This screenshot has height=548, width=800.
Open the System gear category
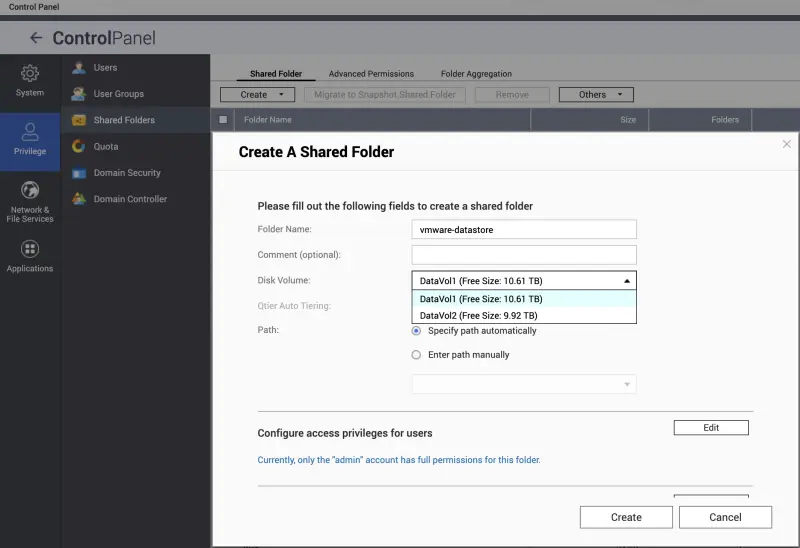coord(30,80)
